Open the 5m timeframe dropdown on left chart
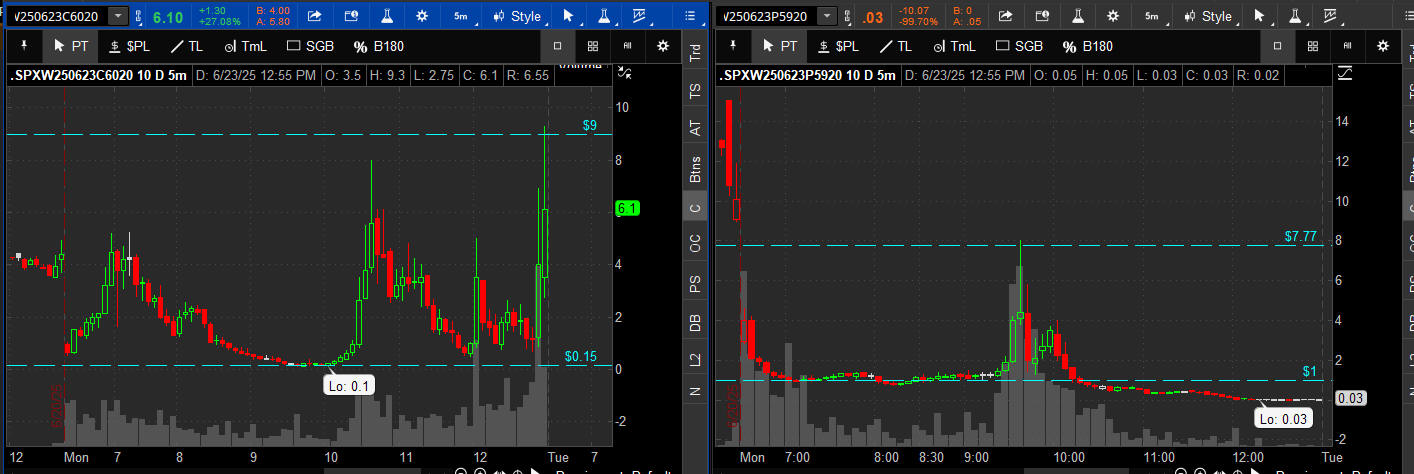This screenshot has width=1414, height=474. coord(460,16)
